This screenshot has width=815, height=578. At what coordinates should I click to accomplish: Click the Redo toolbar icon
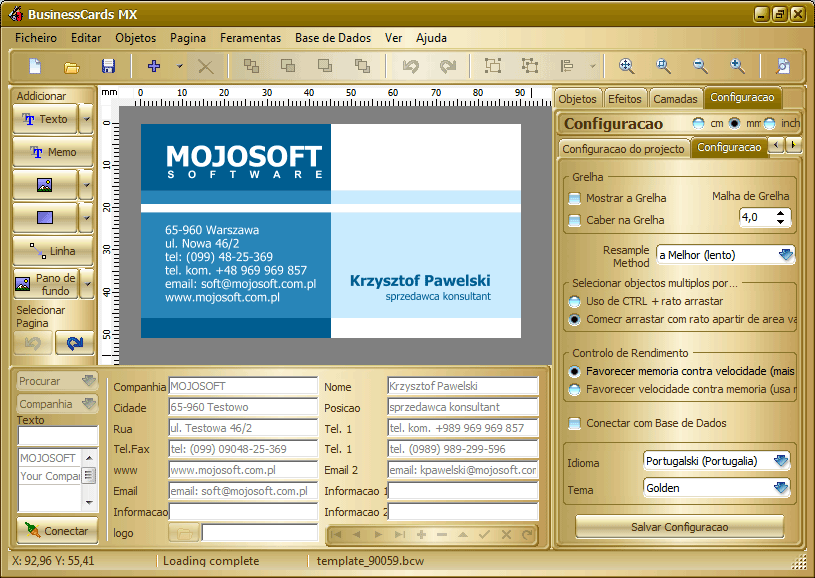448,66
